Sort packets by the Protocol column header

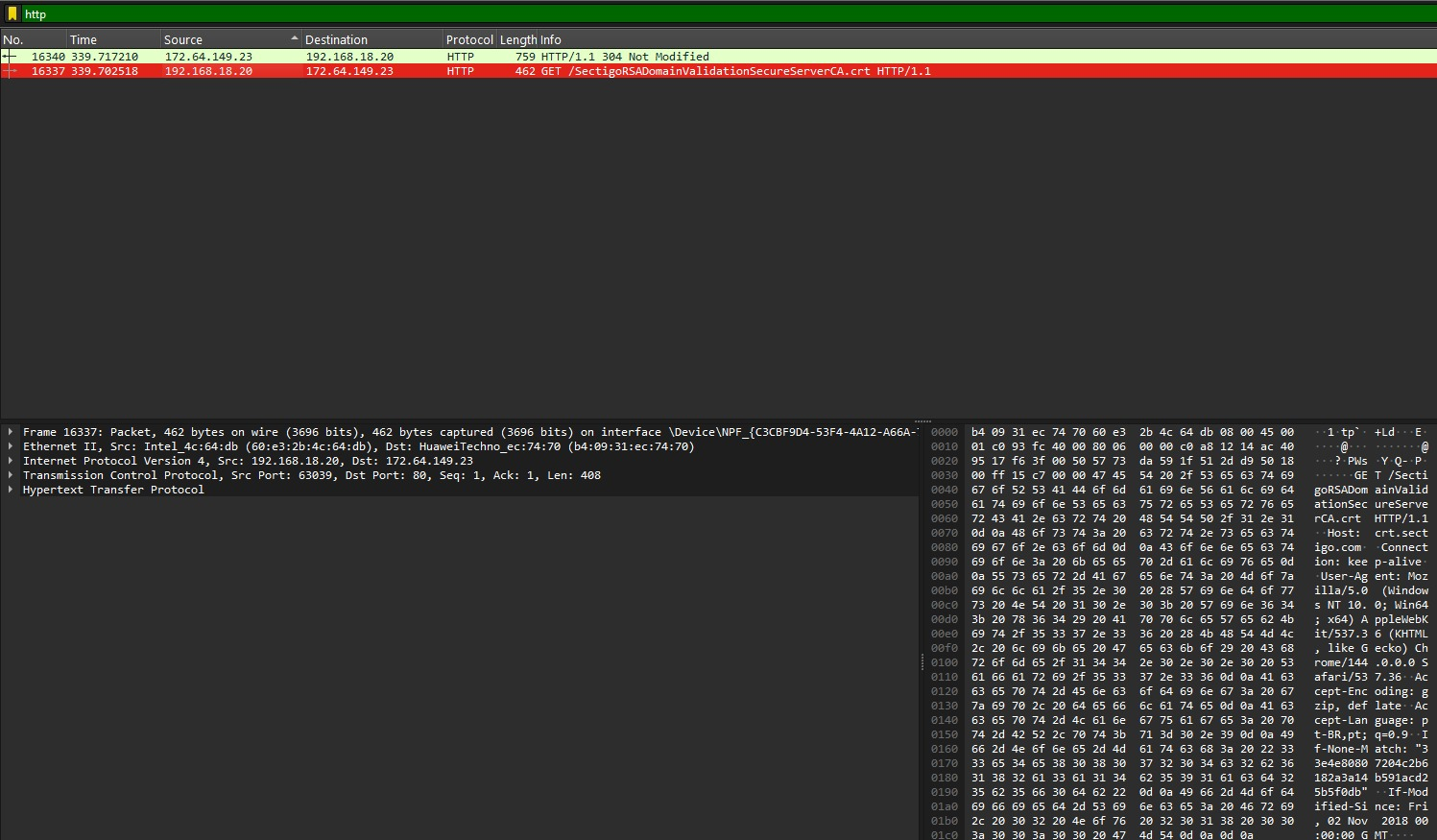click(x=469, y=39)
